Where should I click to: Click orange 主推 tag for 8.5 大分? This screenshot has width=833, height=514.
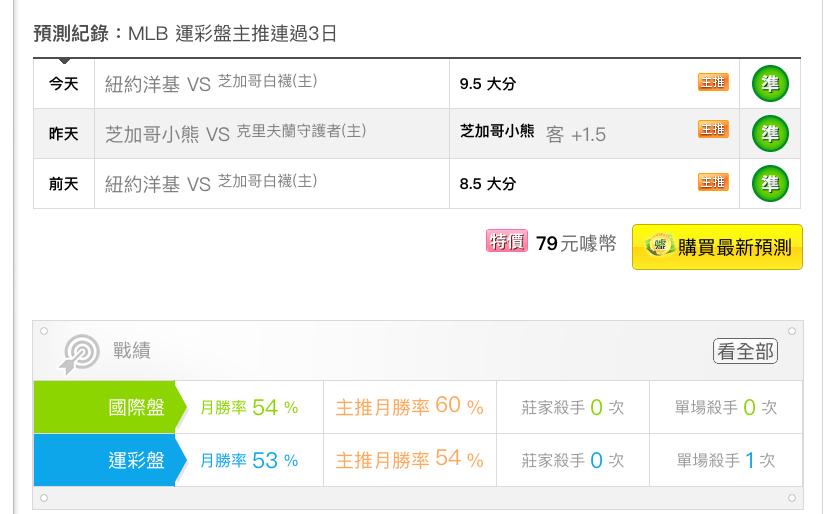(713, 182)
